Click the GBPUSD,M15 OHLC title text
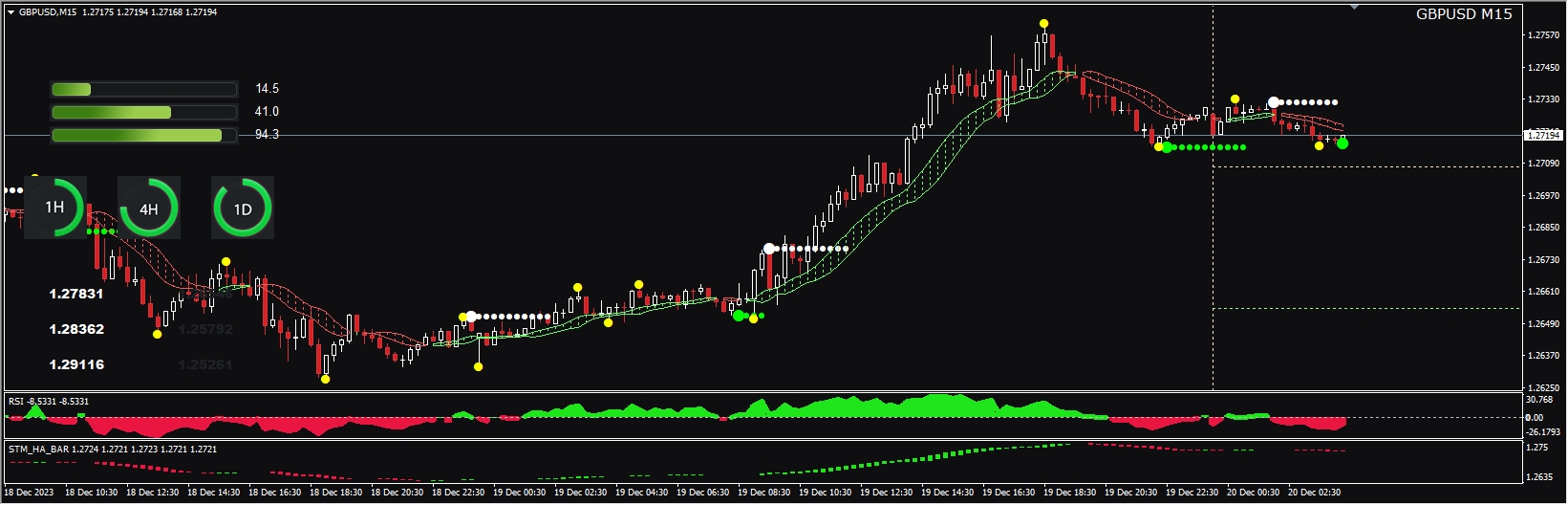Image resolution: width=1568 pixels, height=505 pixels. [x=118, y=12]
